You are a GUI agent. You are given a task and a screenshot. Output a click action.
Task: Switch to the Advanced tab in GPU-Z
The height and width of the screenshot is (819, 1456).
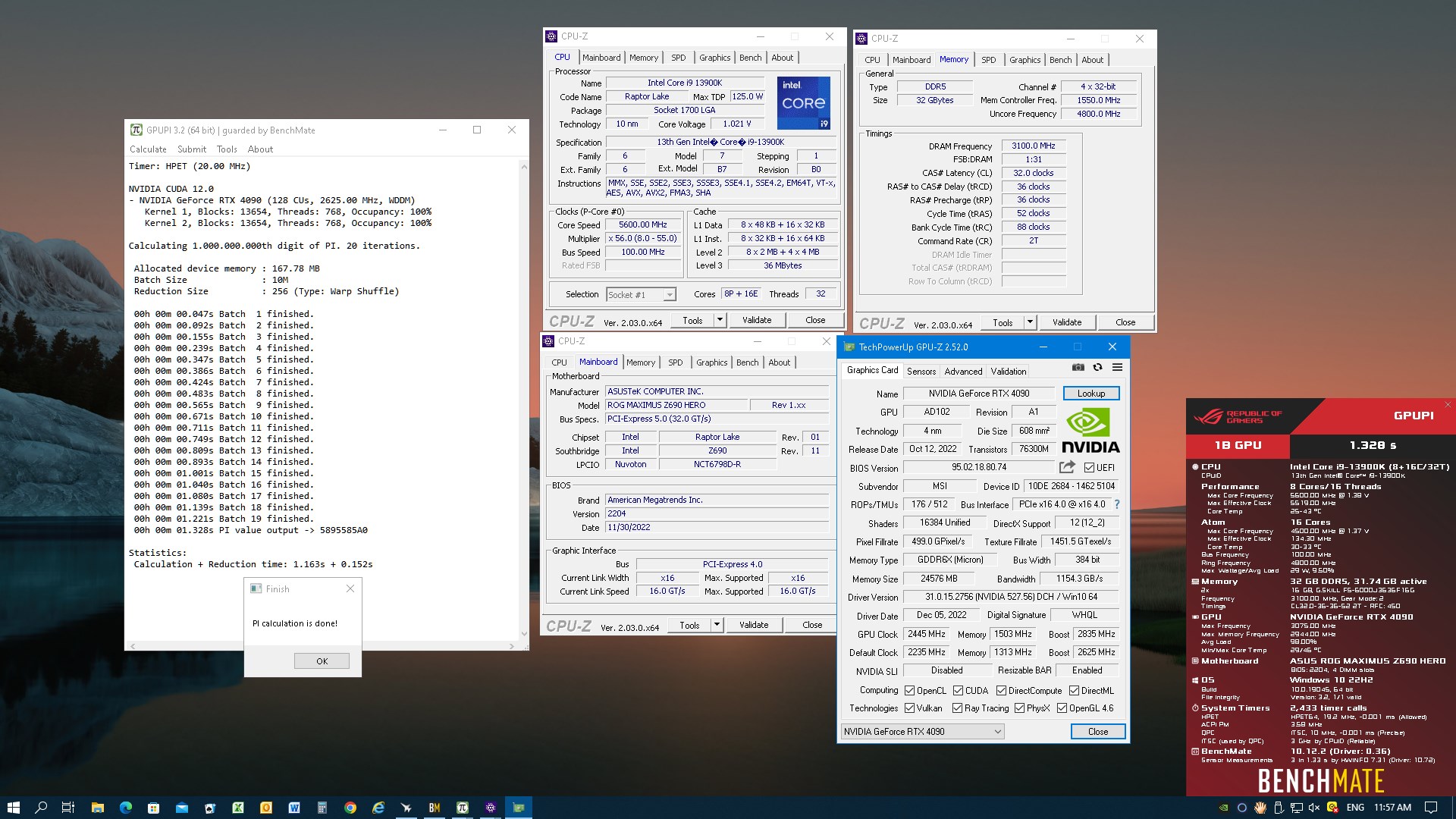(x=963, y=372)
